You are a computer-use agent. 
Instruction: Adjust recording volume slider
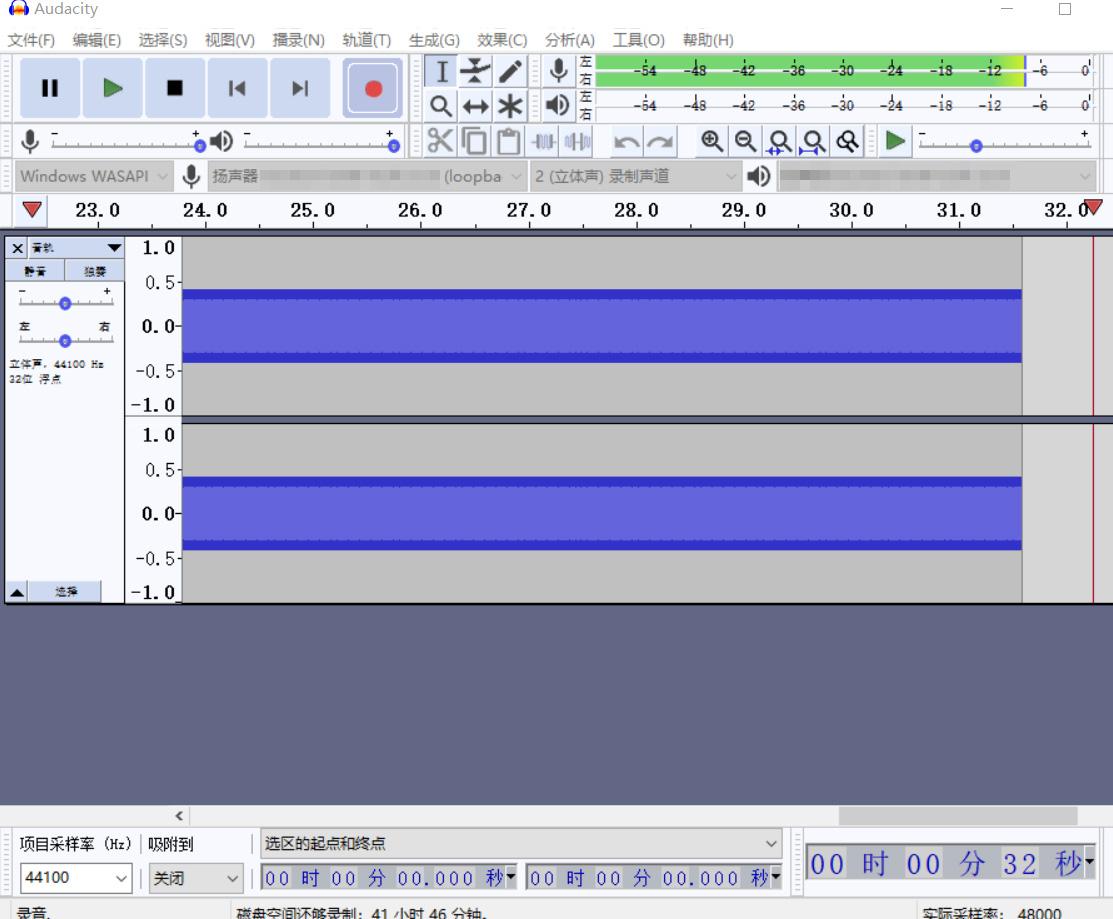click(x=200, y=145)
